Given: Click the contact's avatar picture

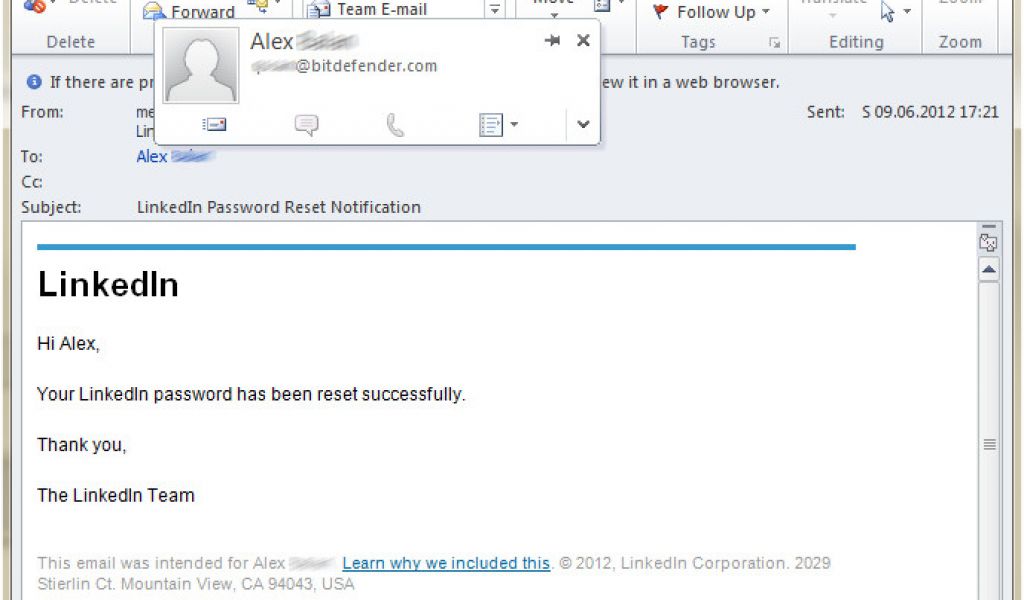Looking at the screenshot, I should (201, 65).
